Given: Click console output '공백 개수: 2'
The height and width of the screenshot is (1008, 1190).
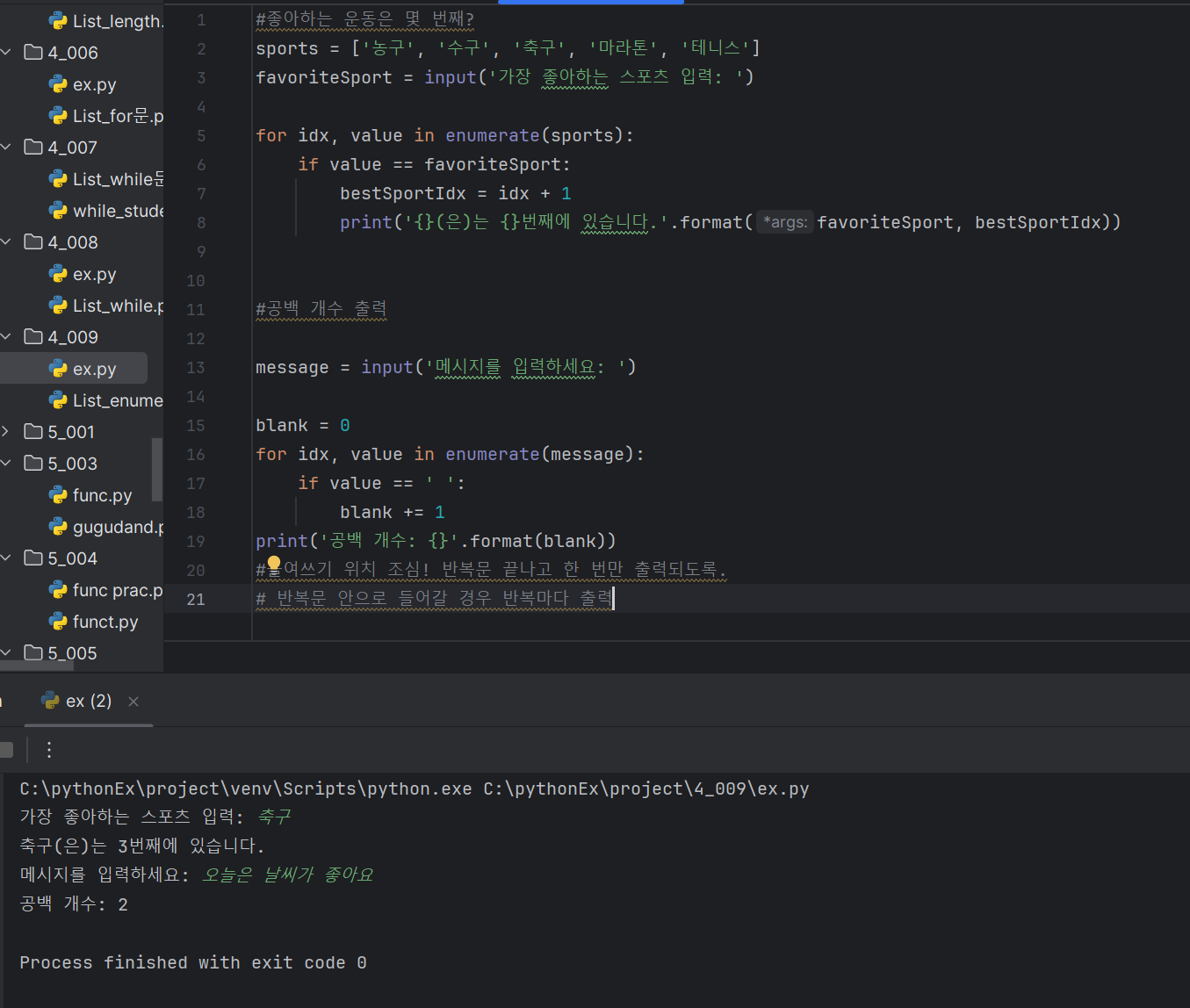Looking at the screenshot, I should (x=74, y=904).
